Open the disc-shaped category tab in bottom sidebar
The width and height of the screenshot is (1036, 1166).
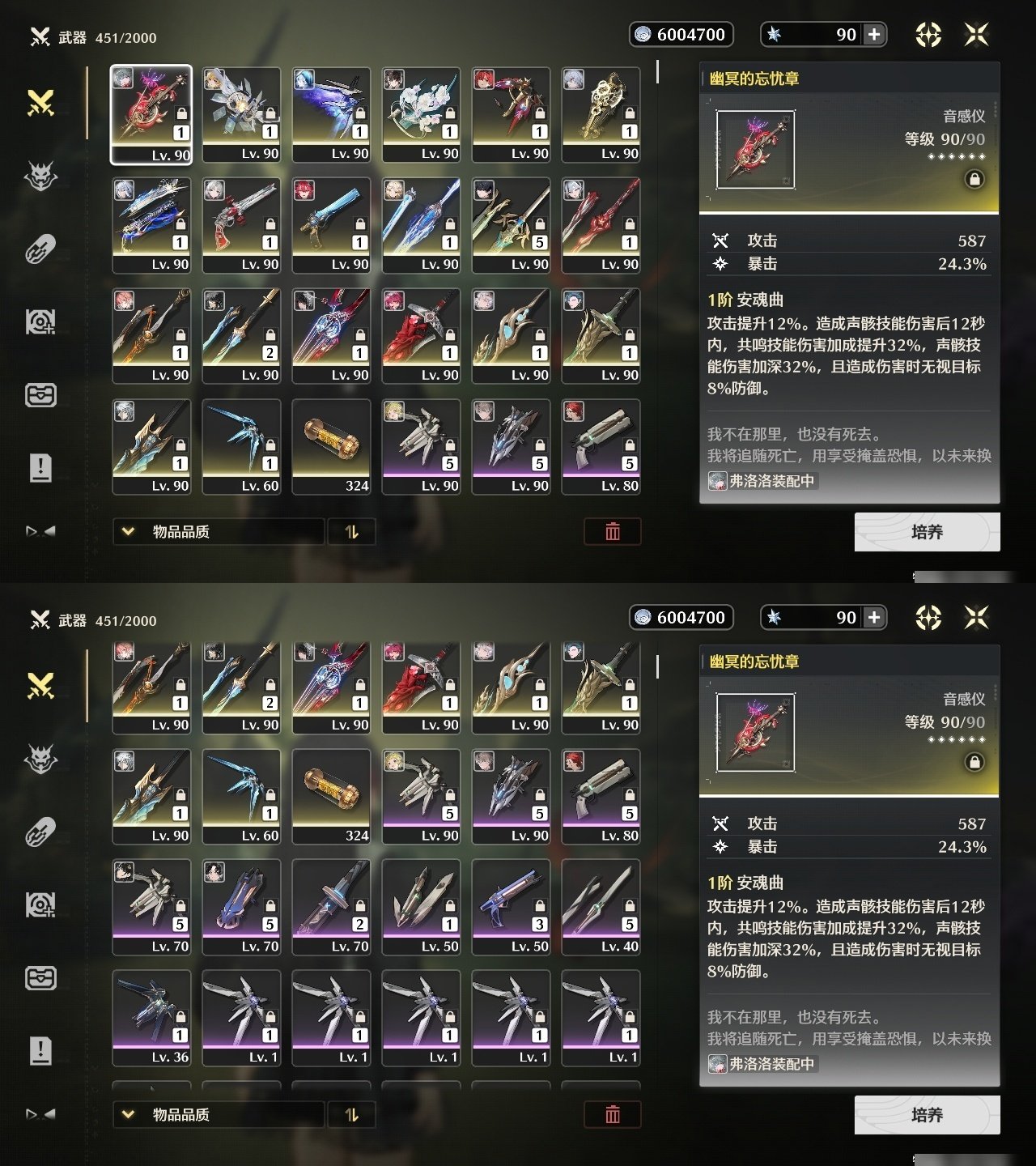(40, 905)
